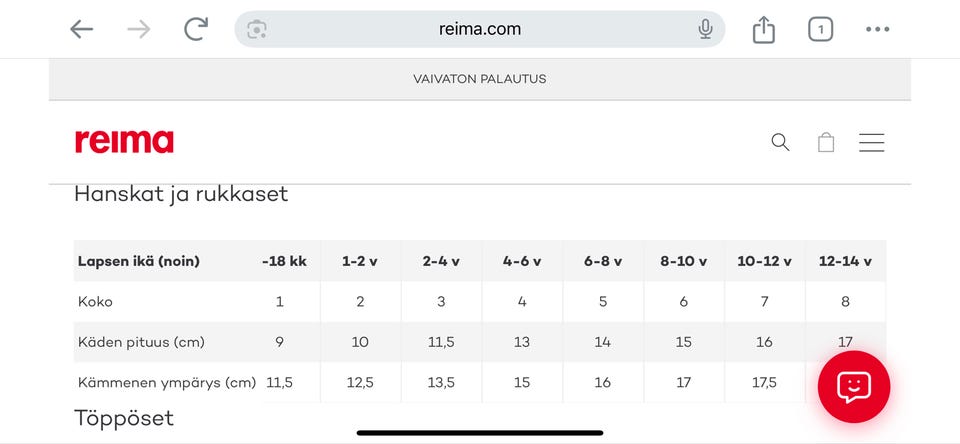Open the red chat support bubble
Image resolution: width=960 pixels, height=444 pixels.
pyautogui.click(x=853, y=386)
